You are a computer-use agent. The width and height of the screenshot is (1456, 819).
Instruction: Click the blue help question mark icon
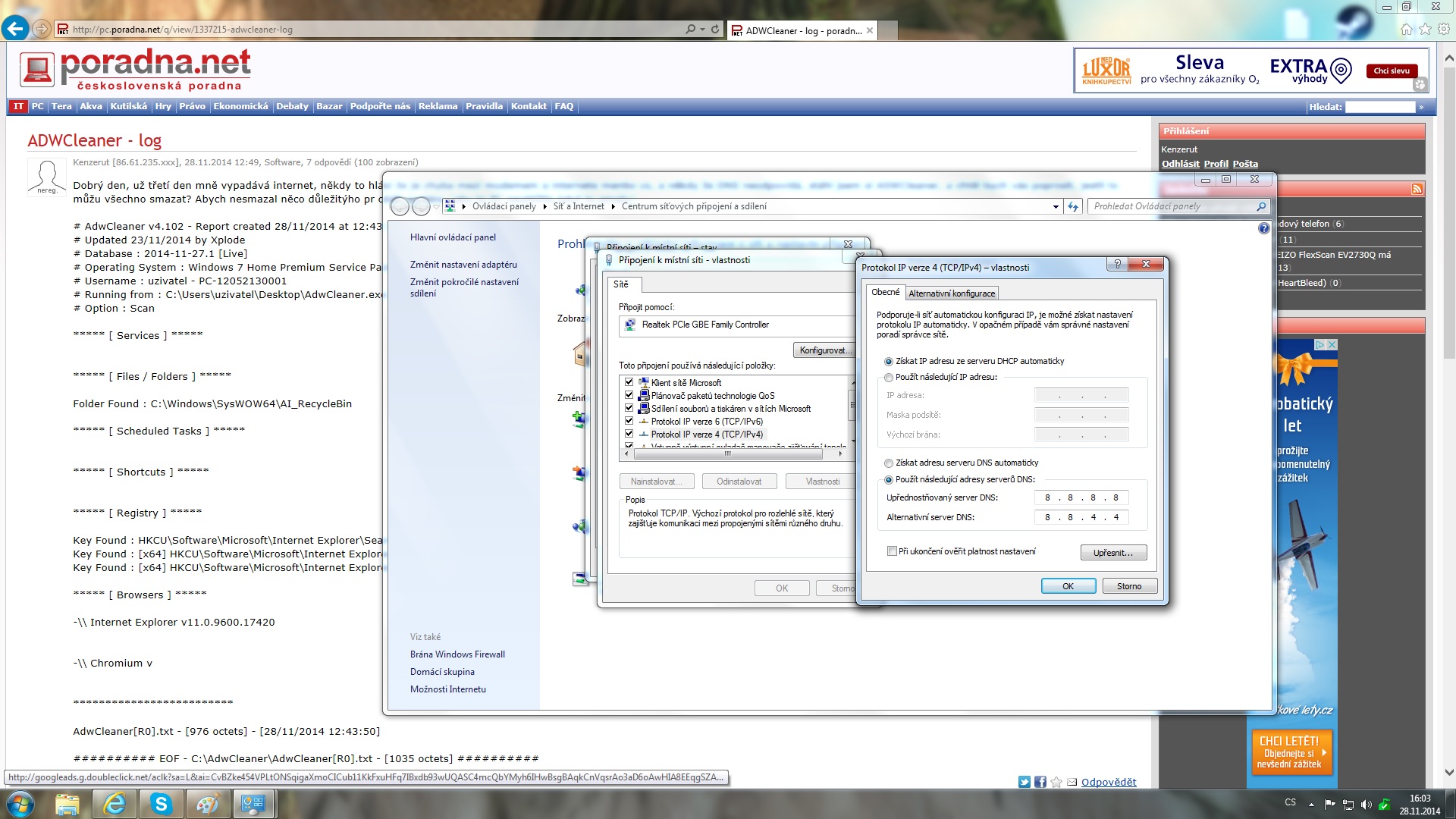[1263, 228]
